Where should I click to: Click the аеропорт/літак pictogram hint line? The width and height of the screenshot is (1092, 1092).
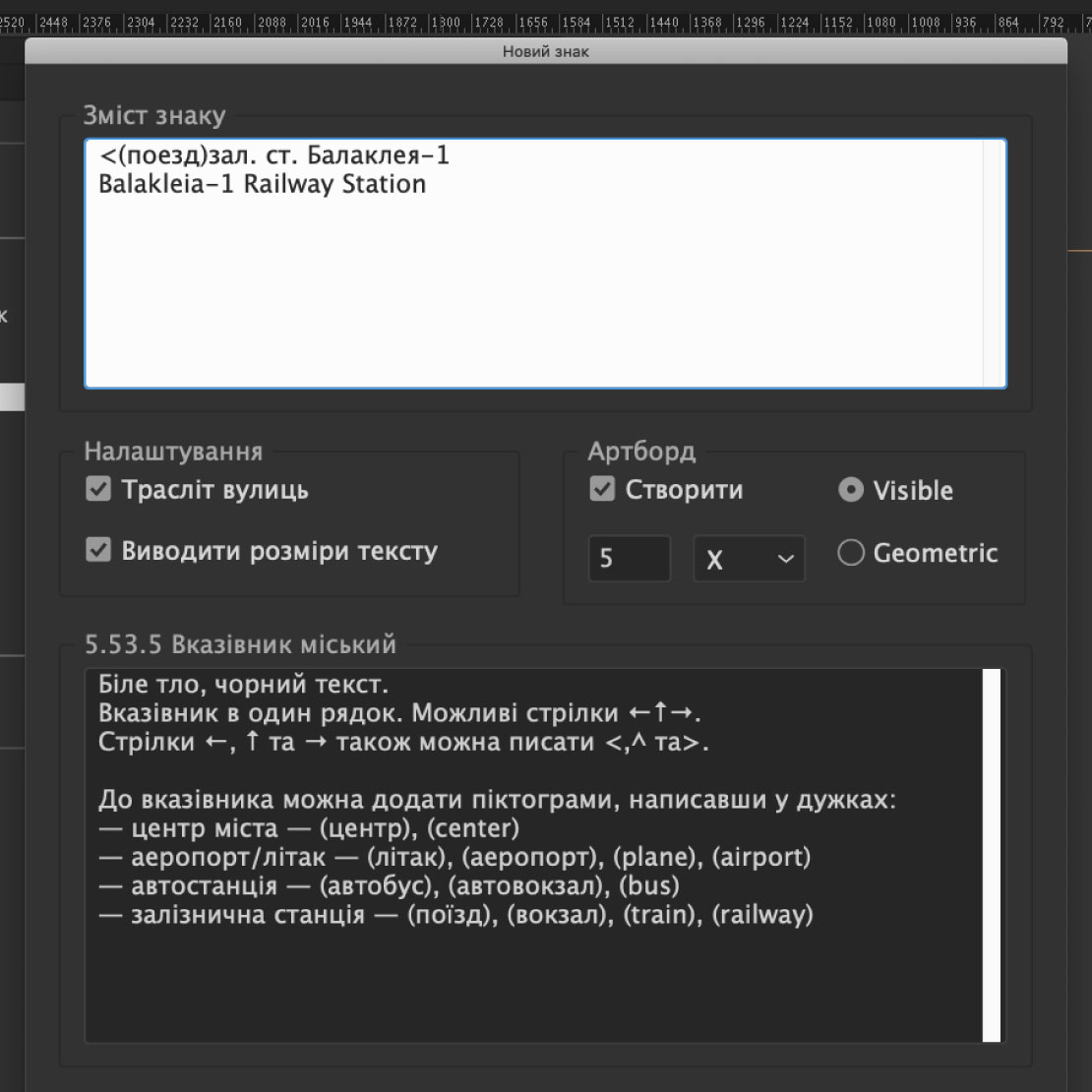[x=455, y=857]
